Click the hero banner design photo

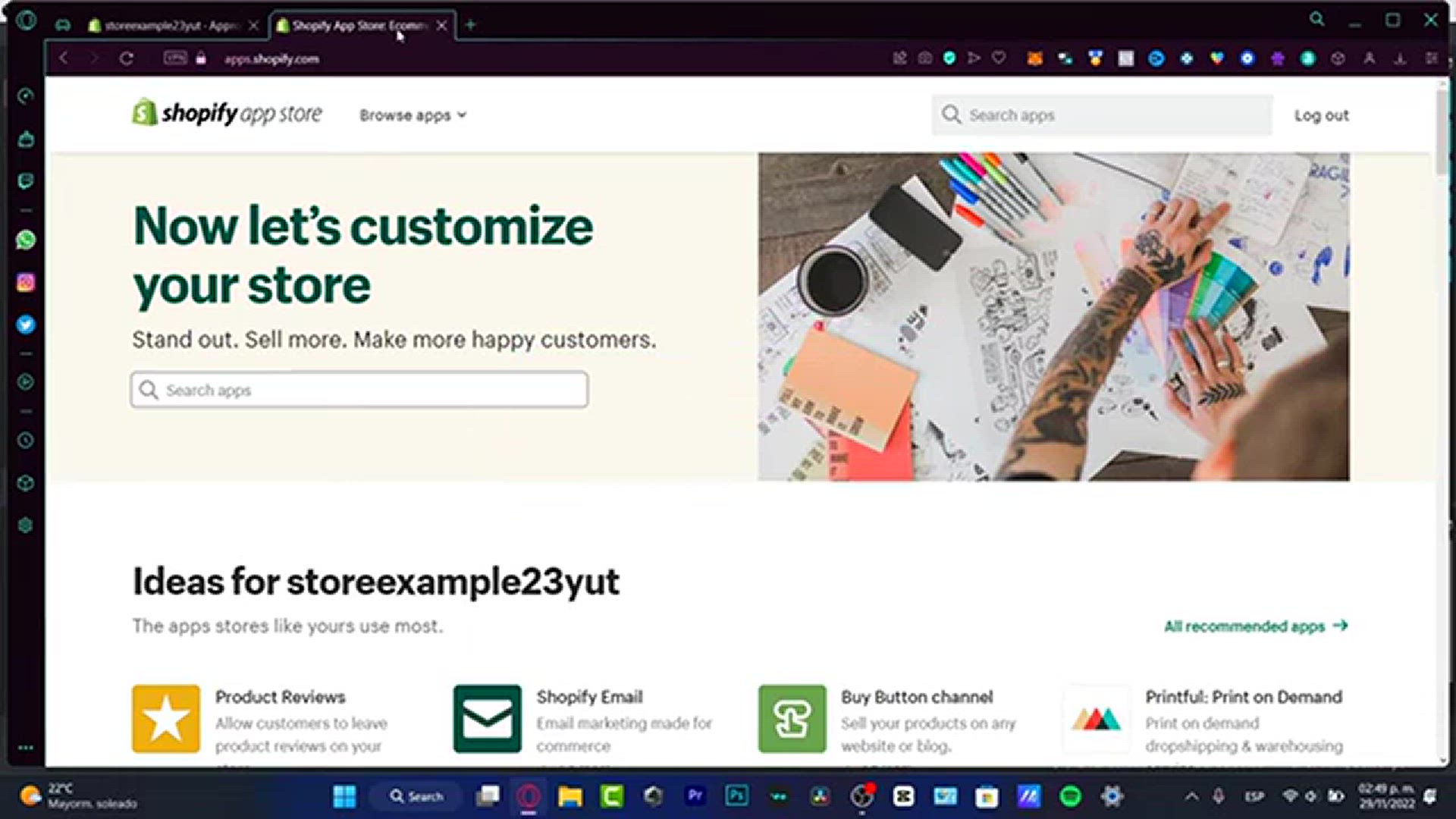click(x=1053, y=317)
